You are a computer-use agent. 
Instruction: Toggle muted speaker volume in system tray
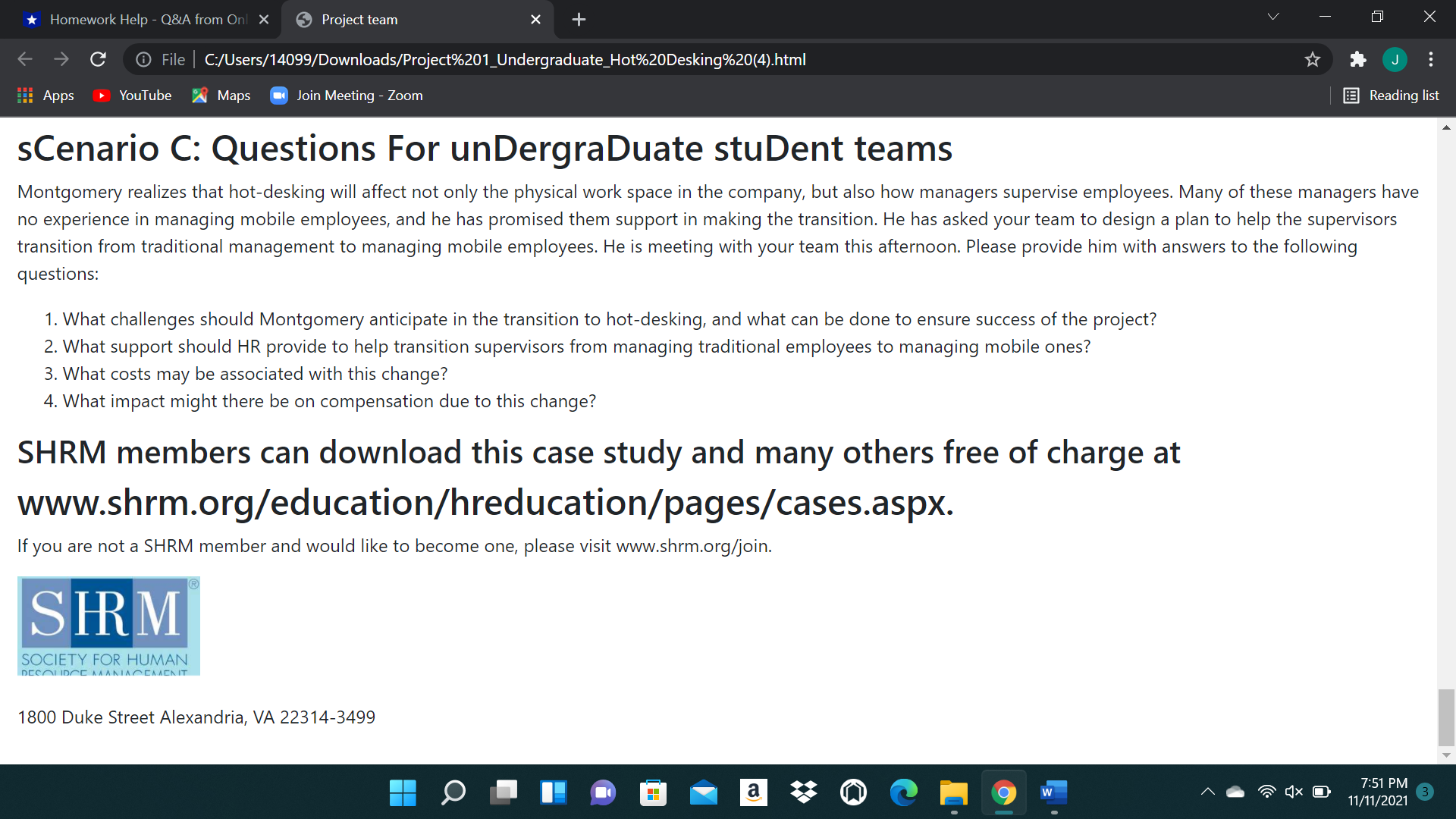pyautogui.click(x=1294, y=792)
